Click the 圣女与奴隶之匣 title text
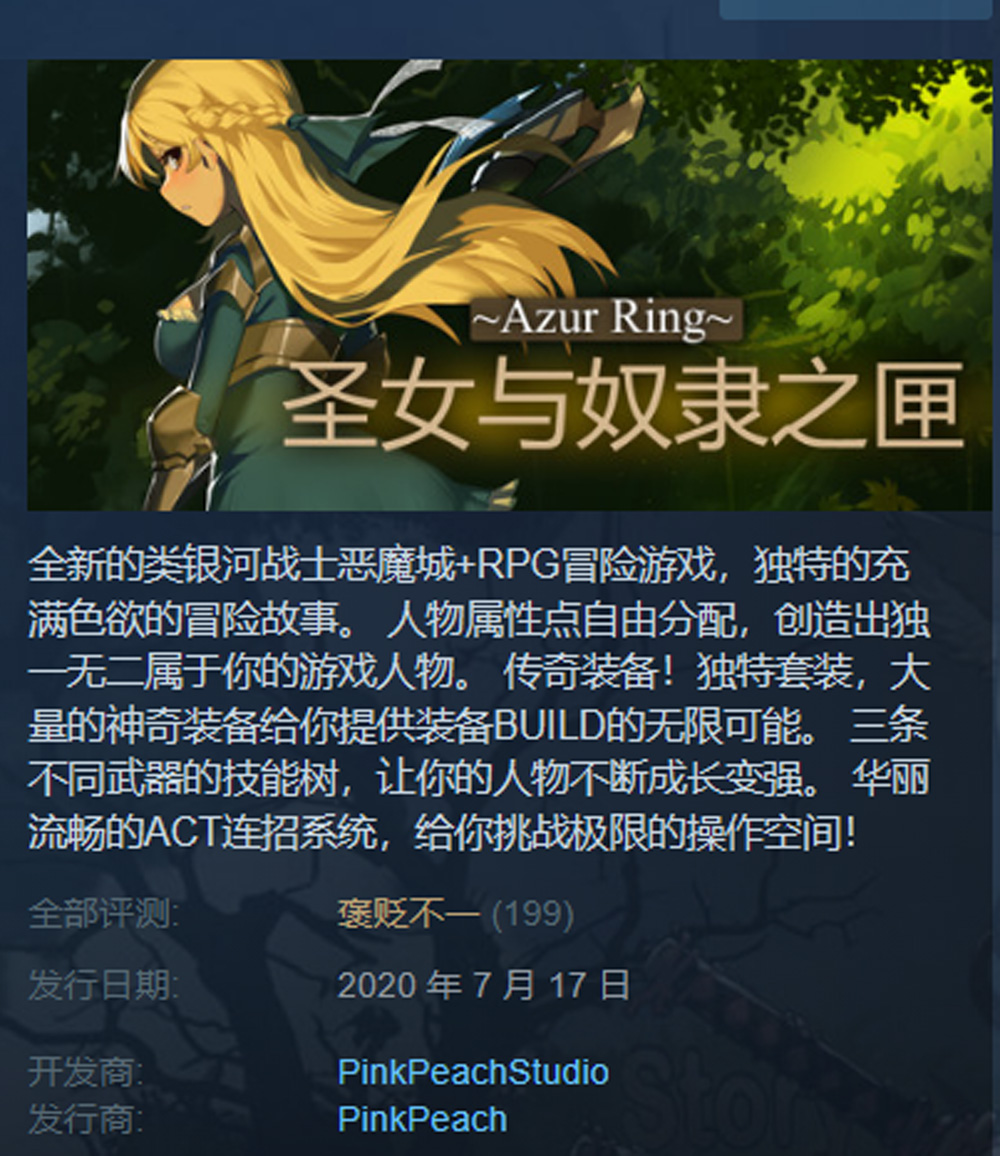This screenshot has height=1156, width=1000. point(623,405)
